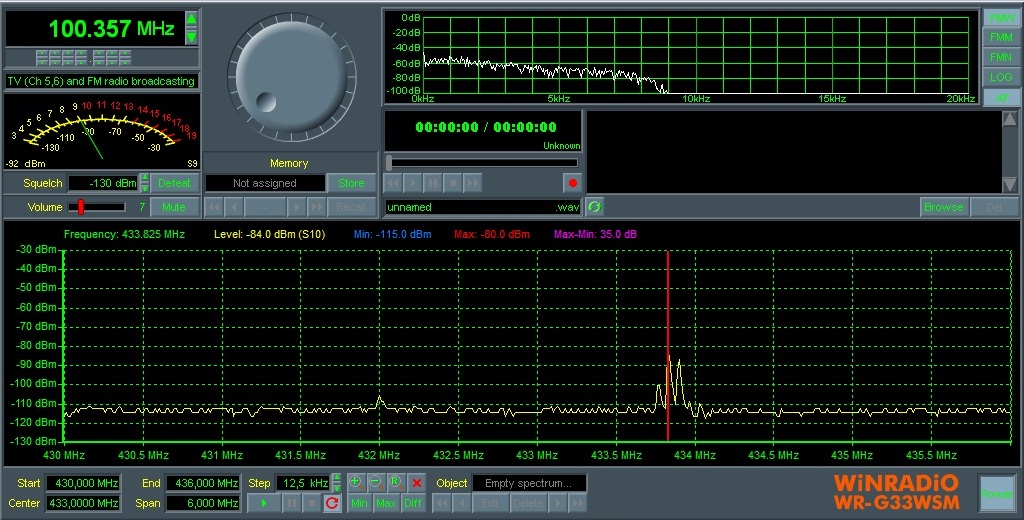This screenshot has width=1024, height=520.
Task: Click the Squelch -130 dBm field
Action: (104, 183)
